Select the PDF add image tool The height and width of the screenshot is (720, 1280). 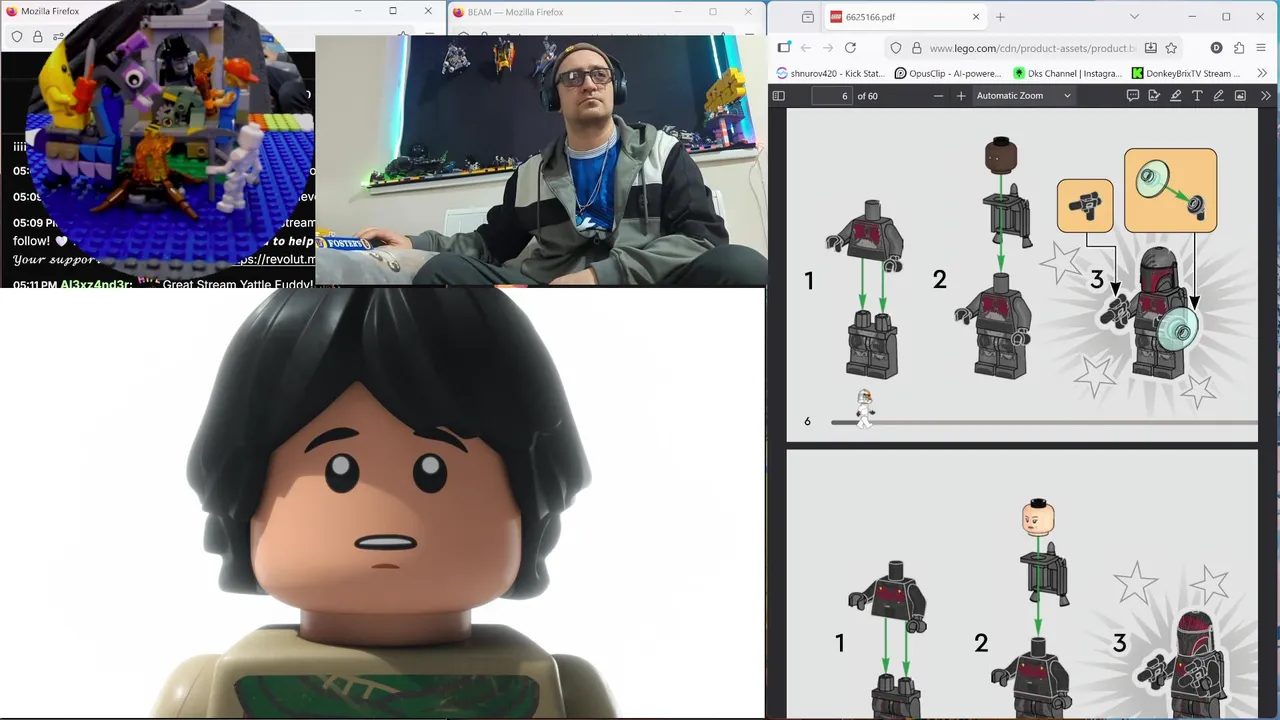1240,96
